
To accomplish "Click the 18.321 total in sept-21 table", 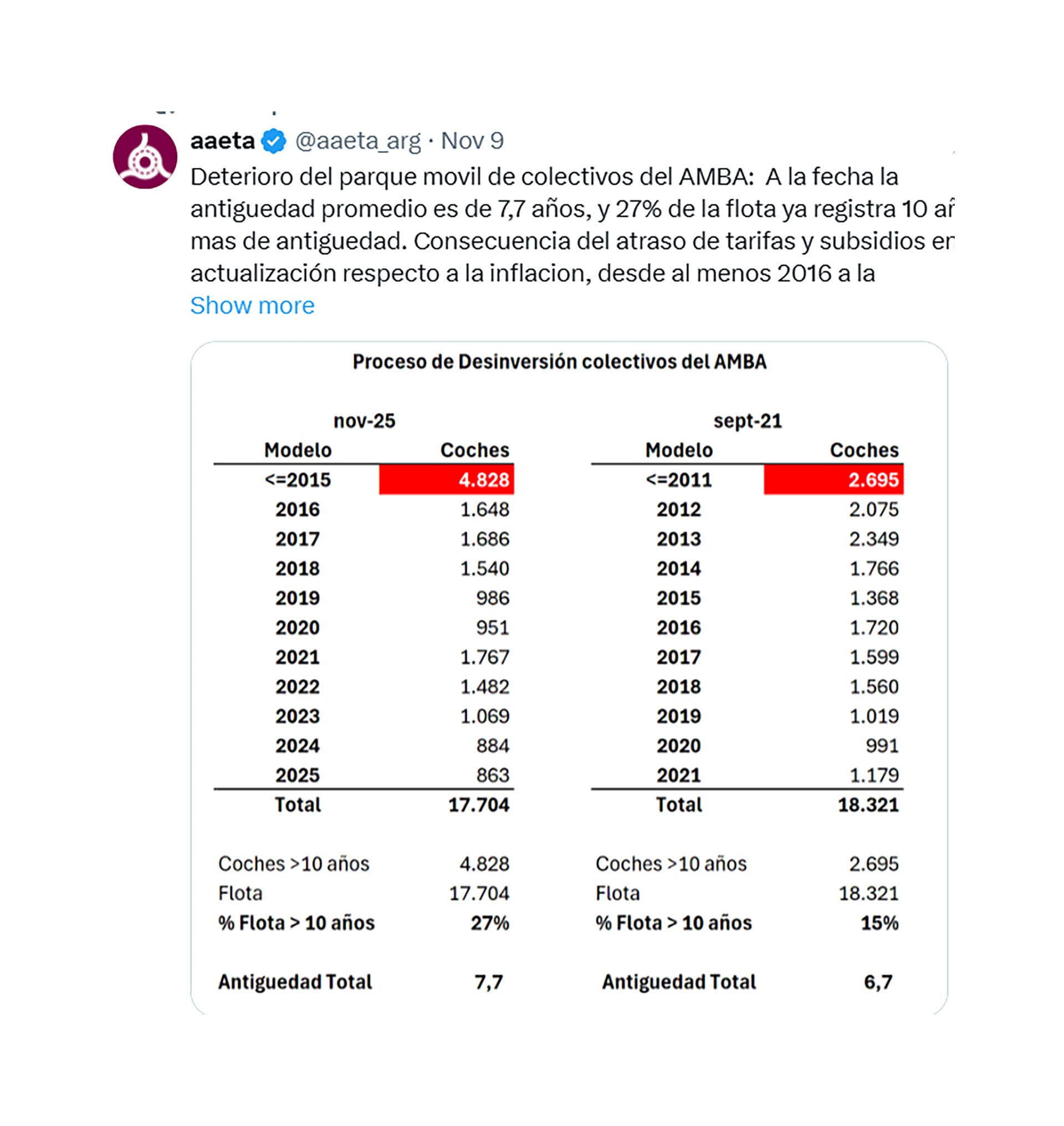I will (868, 804).
